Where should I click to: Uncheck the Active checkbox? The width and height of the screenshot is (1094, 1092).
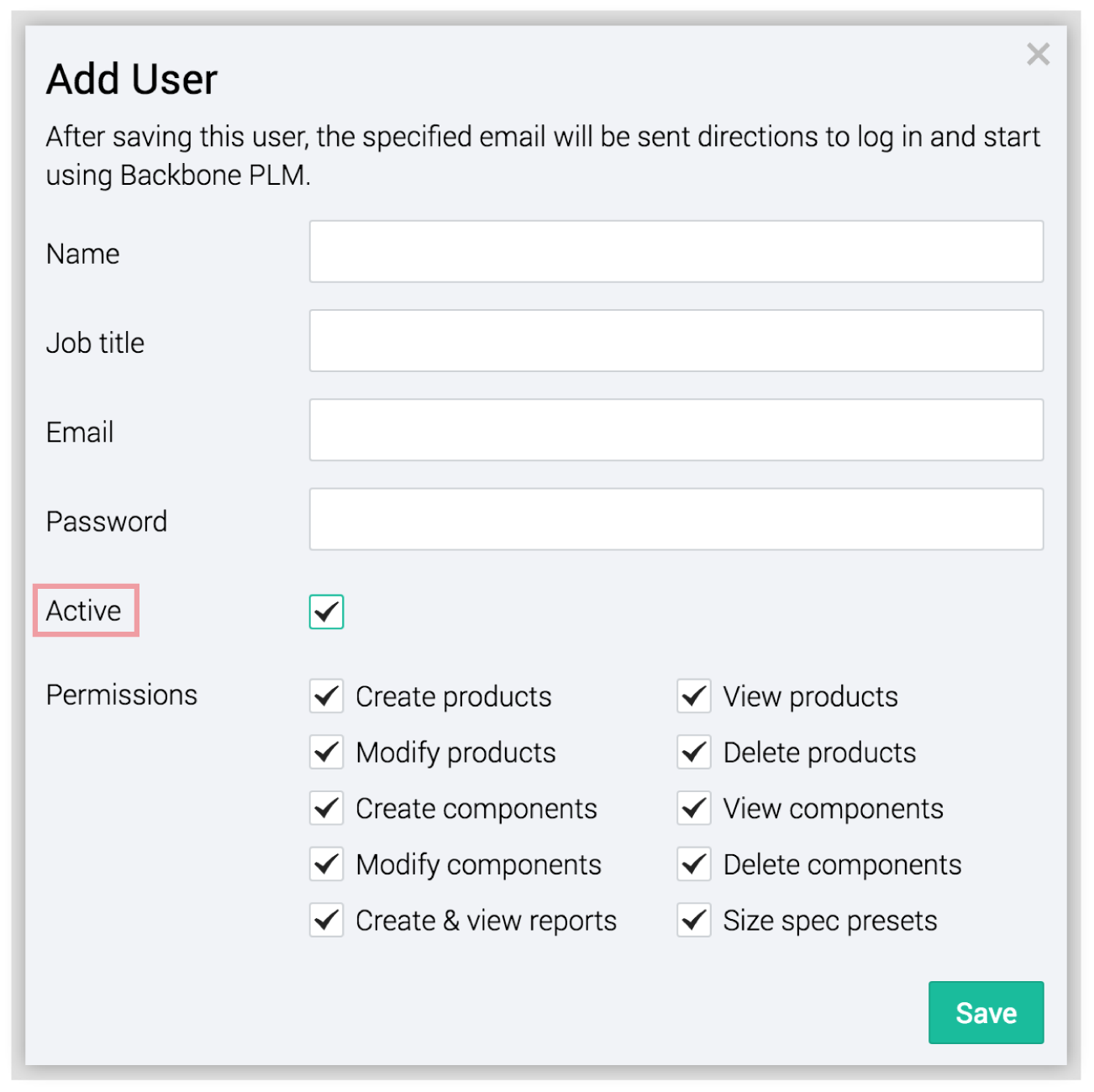[326, 612]
